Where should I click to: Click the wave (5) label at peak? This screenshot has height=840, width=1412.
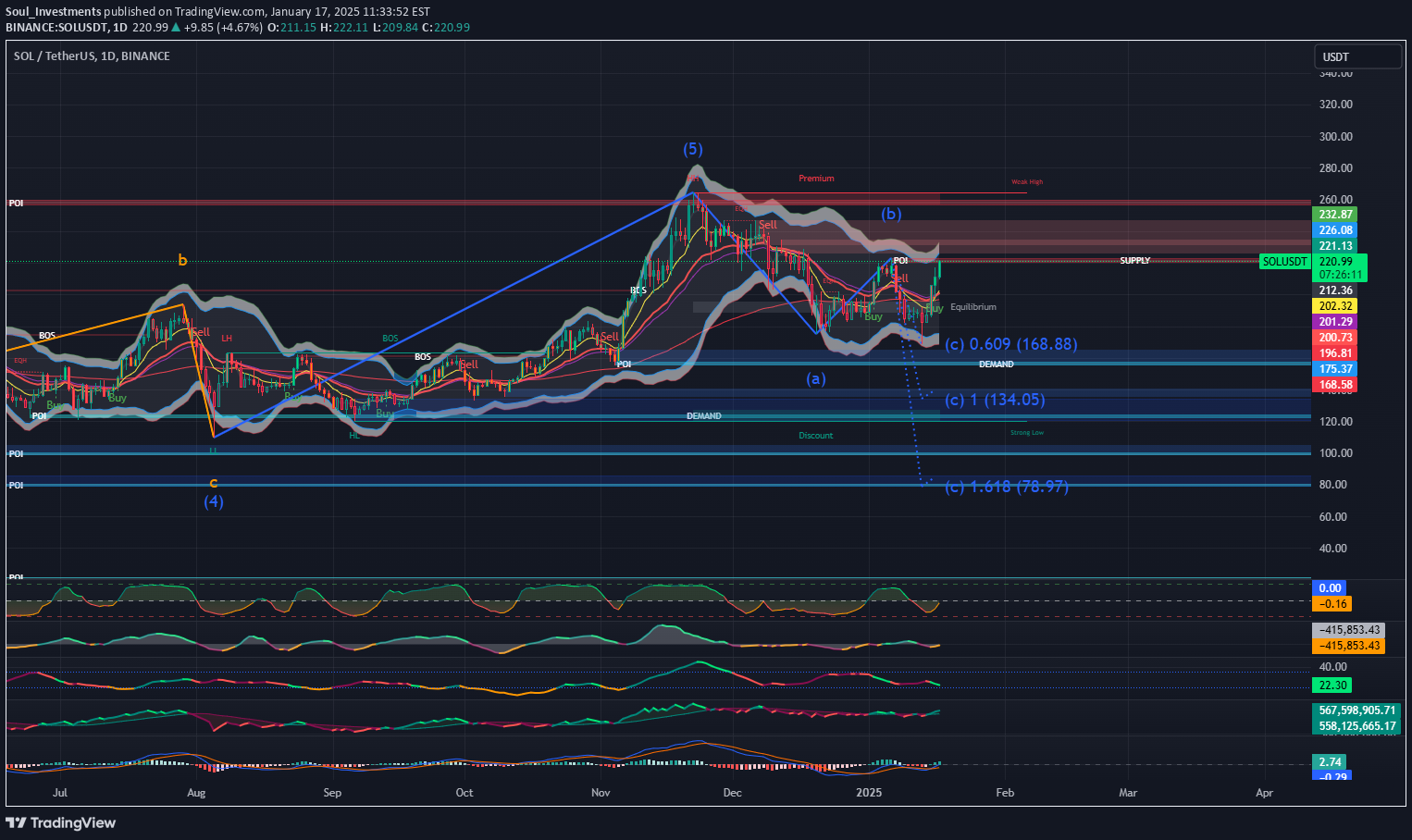[x=693, y=149]
